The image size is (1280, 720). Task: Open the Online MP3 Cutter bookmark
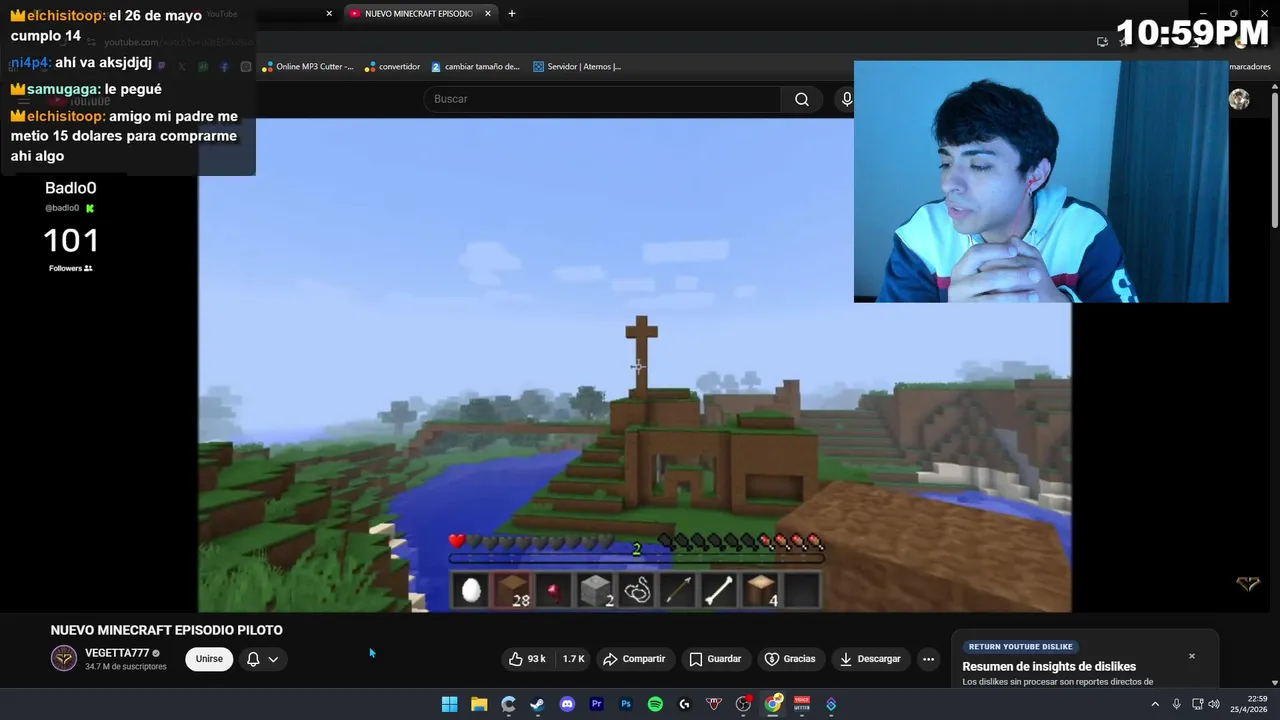pos(308,67)
